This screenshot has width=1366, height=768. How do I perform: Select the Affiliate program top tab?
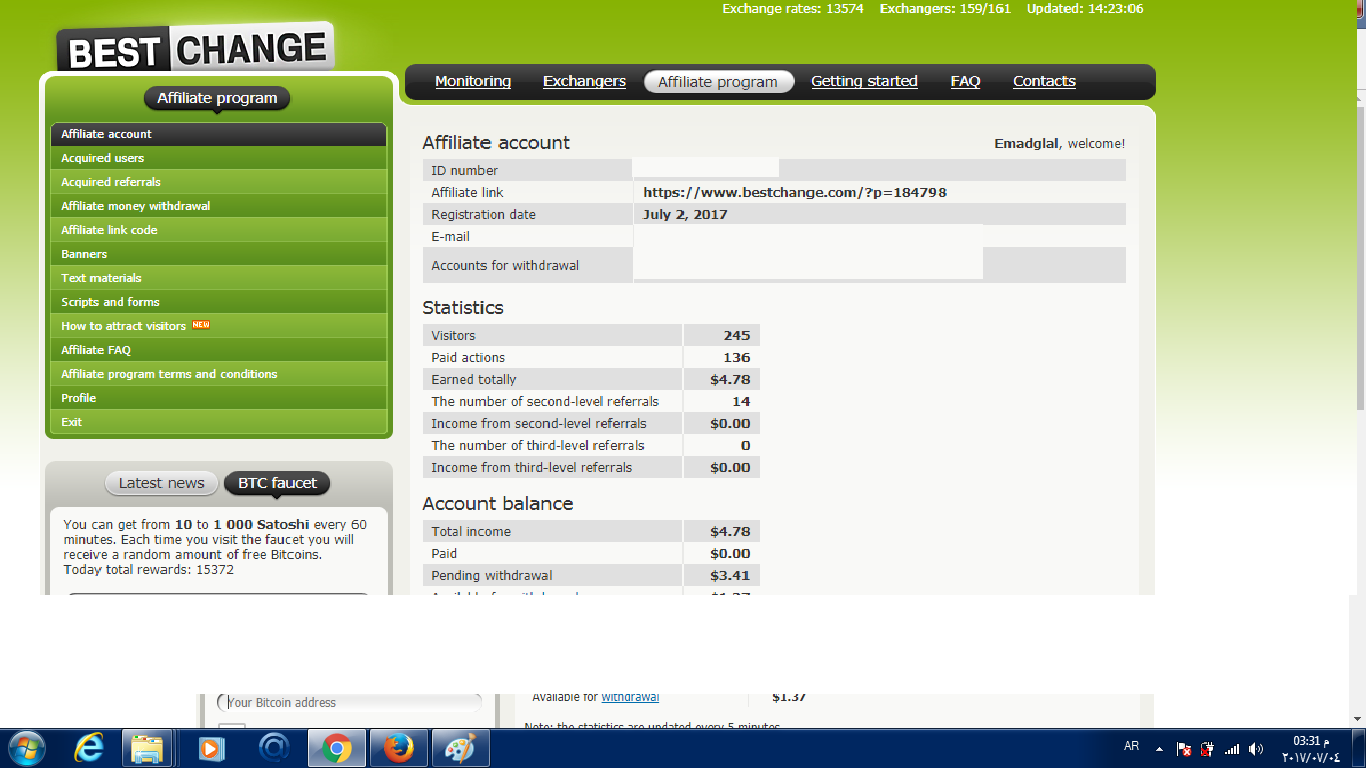(x=718, y=82)
